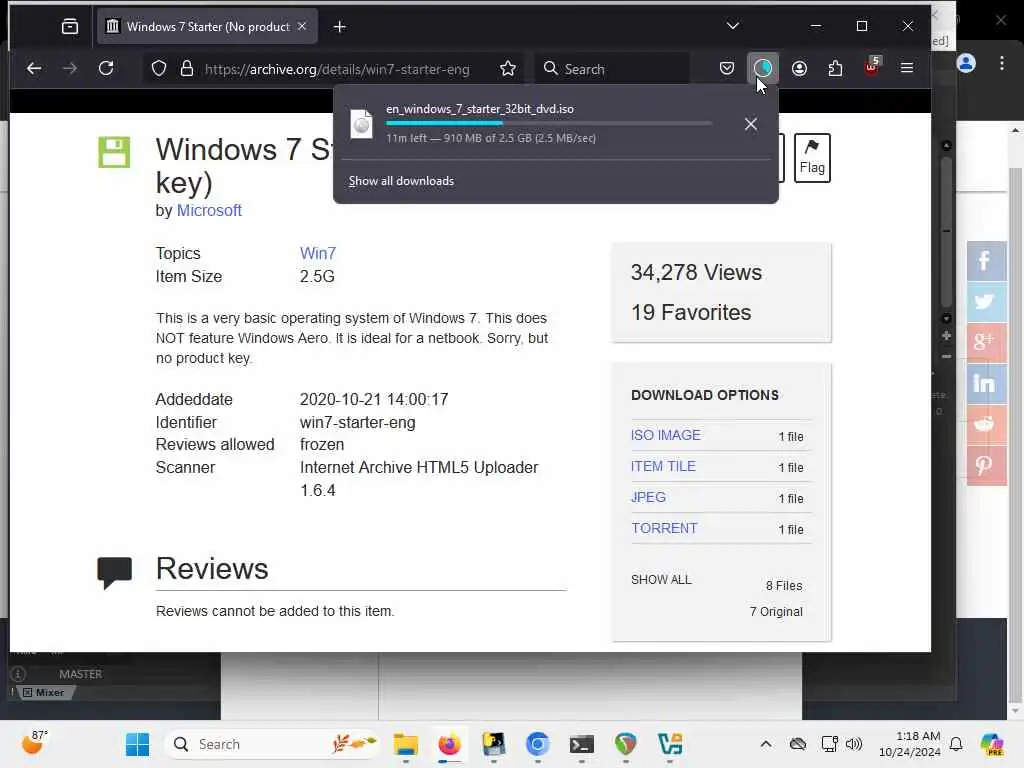Download the JPEG file
1024x768 pixels.
[648, 497]
